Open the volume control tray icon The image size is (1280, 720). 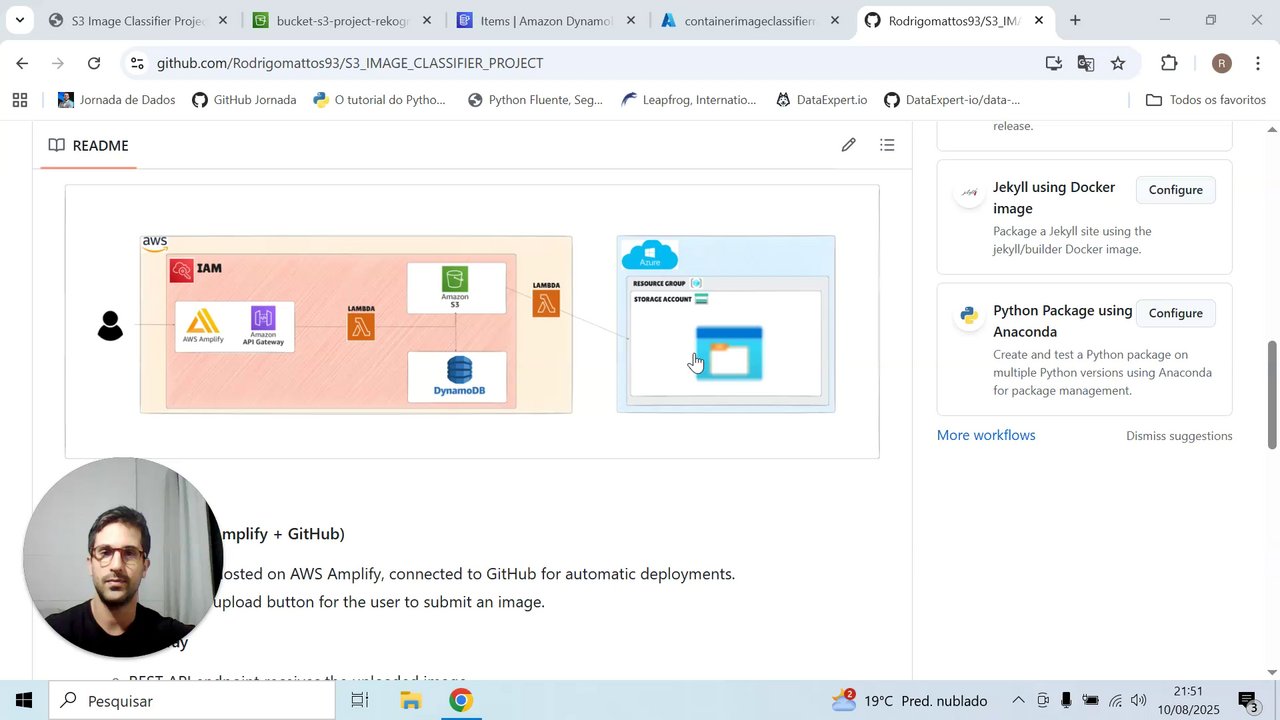(1139, 701)
